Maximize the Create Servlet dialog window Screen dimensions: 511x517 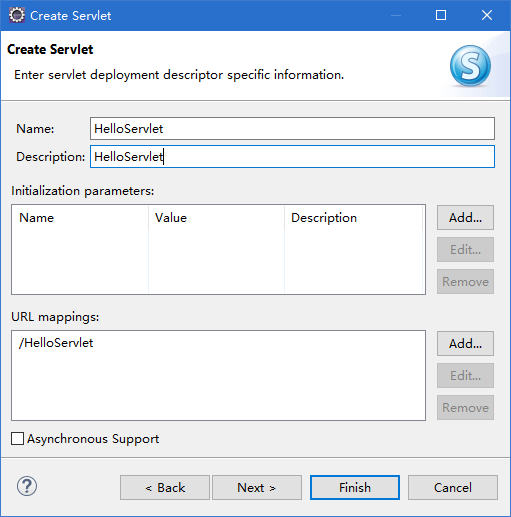[x=441, y=15]
